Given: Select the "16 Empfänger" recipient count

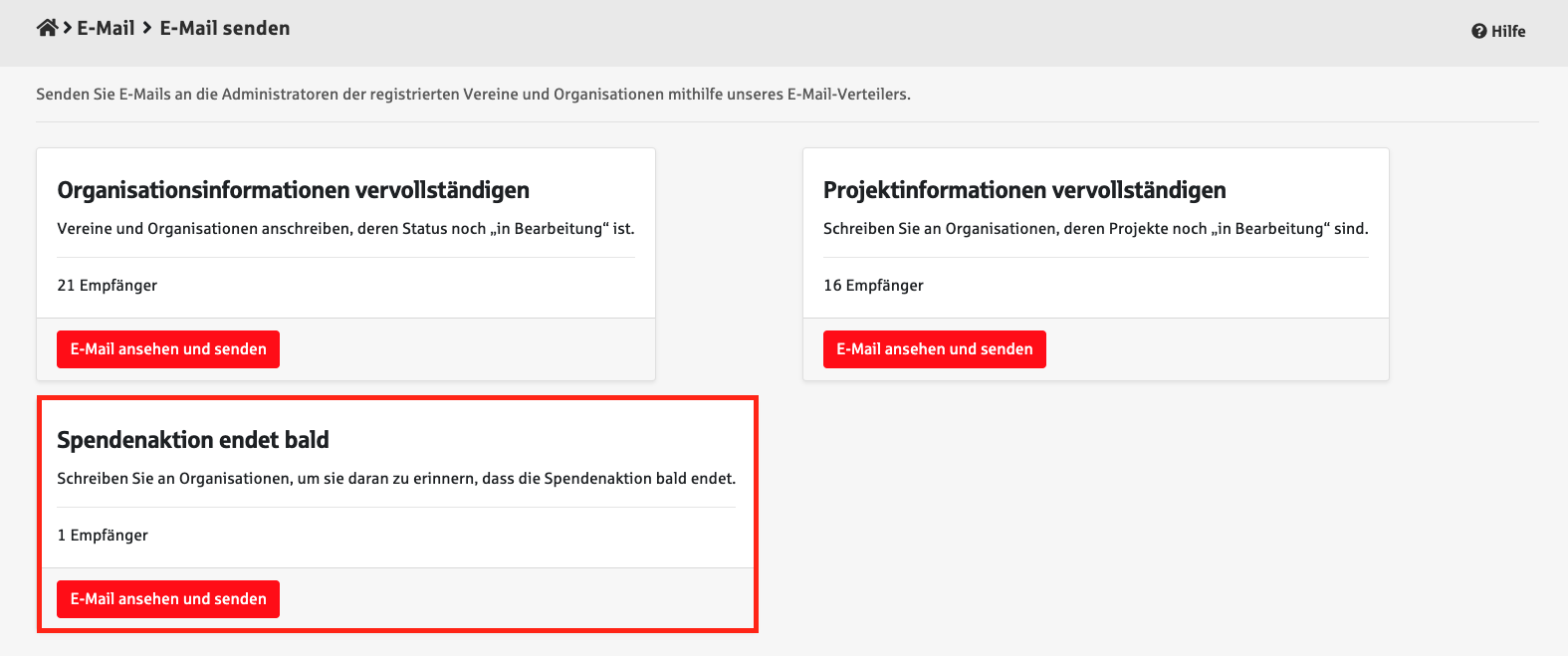Looking at the screenshot, I should tap(873, 286).
